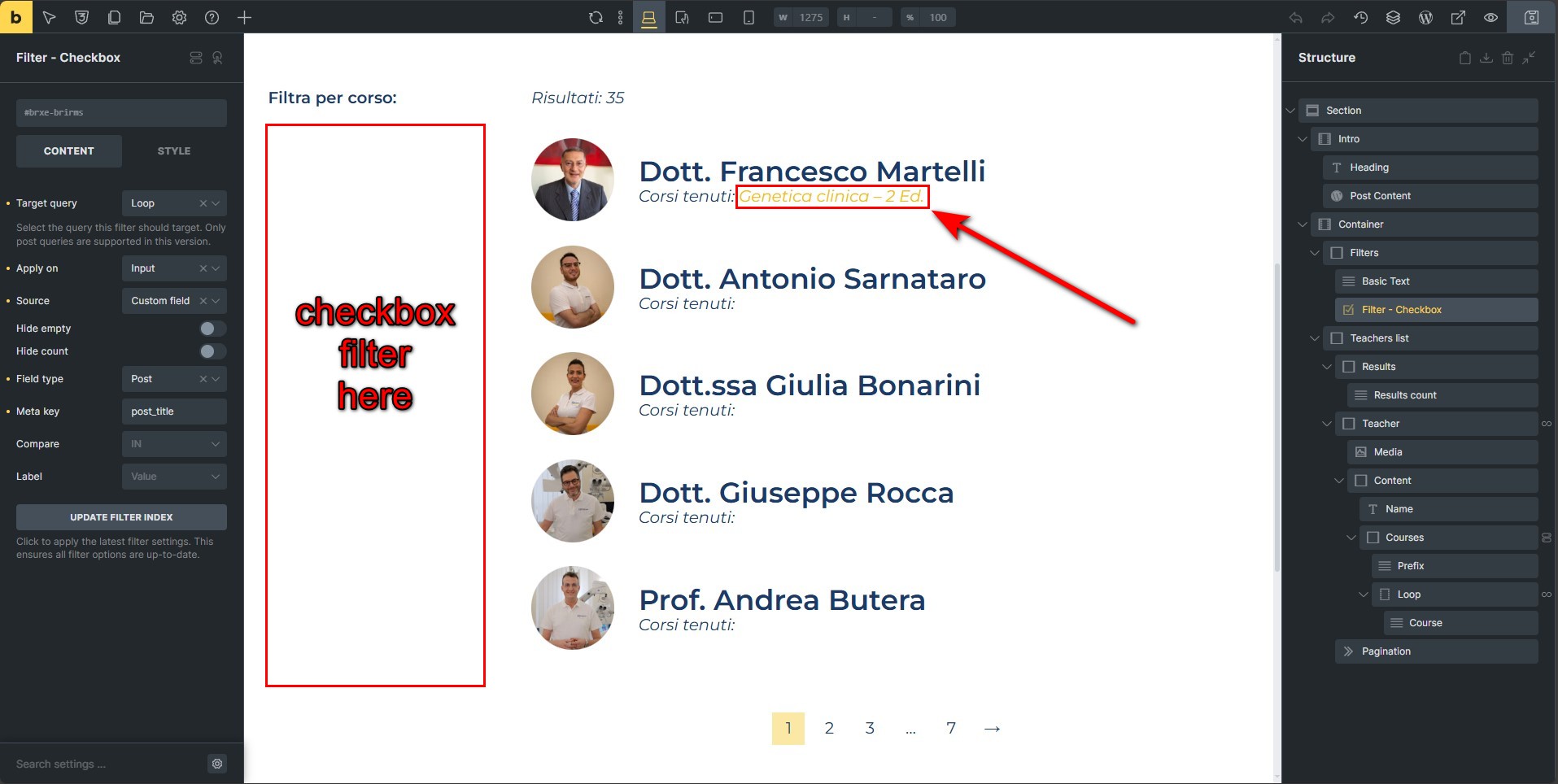Toggle the Hide count switch

coord(212,351)
